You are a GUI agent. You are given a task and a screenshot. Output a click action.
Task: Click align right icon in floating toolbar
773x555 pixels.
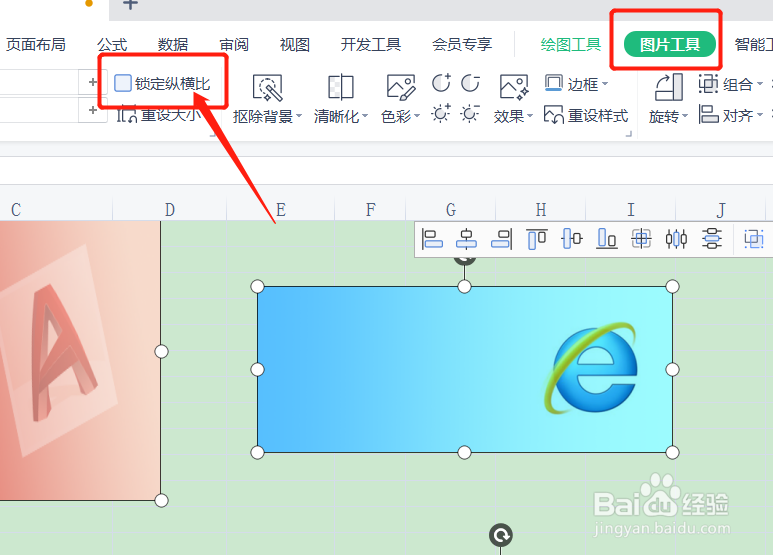click(x=502, y=240)
